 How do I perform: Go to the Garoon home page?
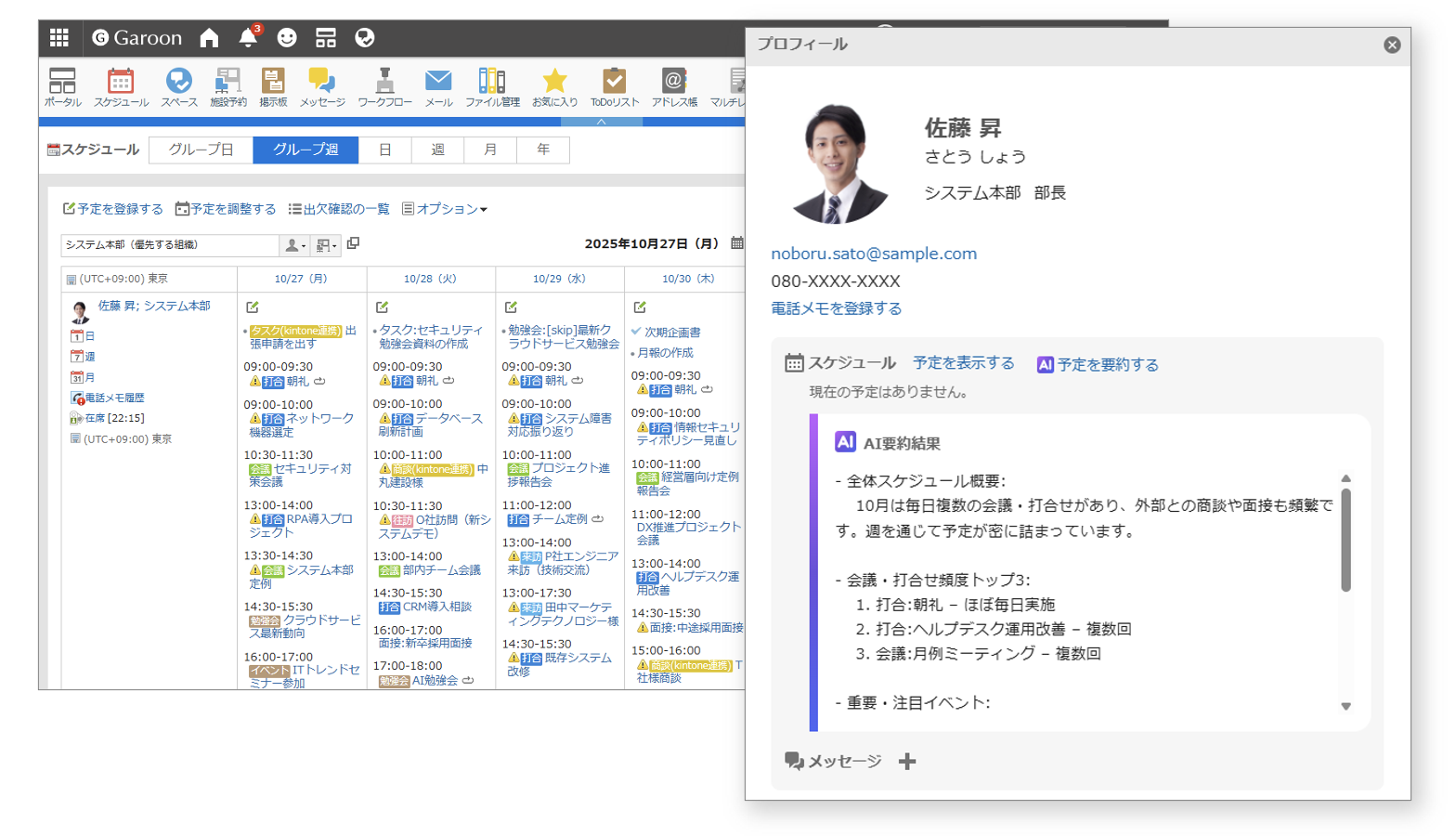tap(210, 37)
